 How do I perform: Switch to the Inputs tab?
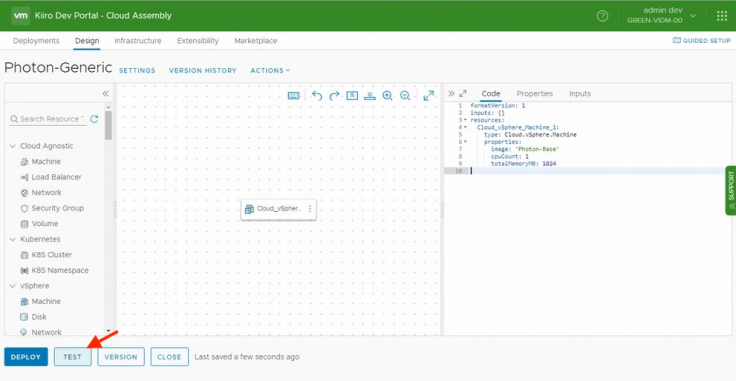tap(580, 93)
